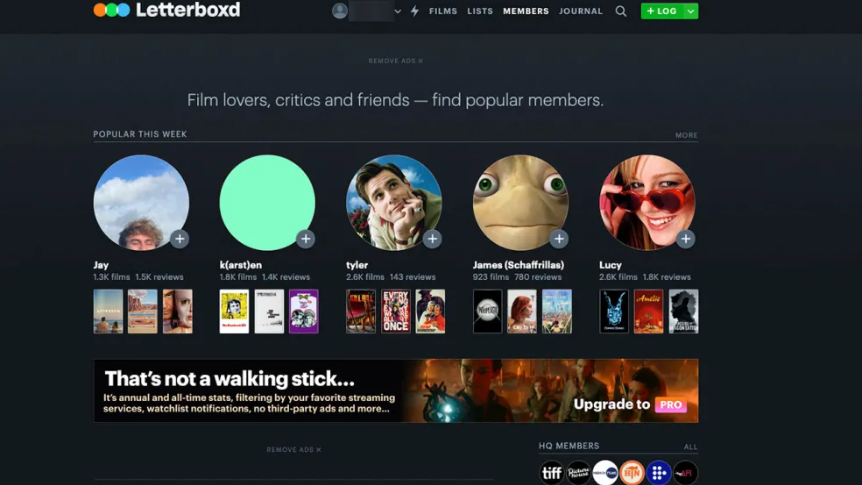The image size is (862, 485).
Task: Click the green Log button
Action: point(661,11)
